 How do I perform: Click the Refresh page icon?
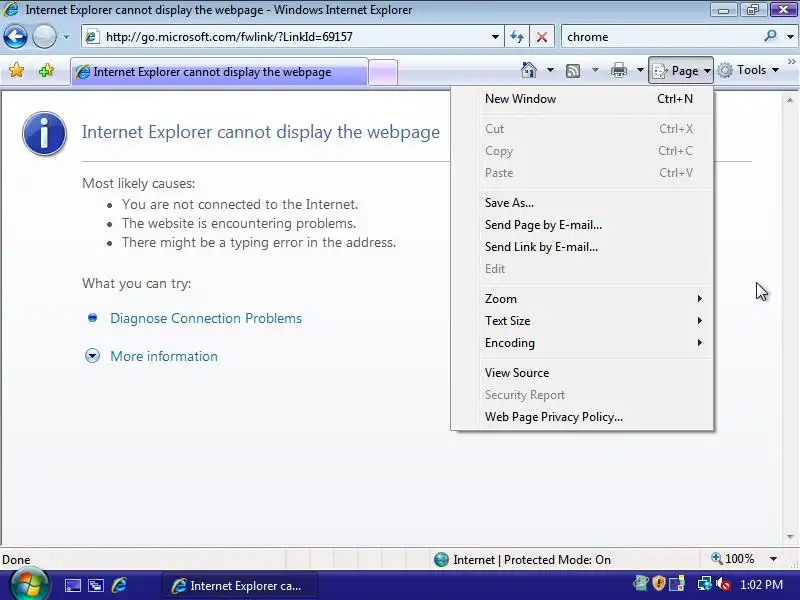(x=517, y=37)
